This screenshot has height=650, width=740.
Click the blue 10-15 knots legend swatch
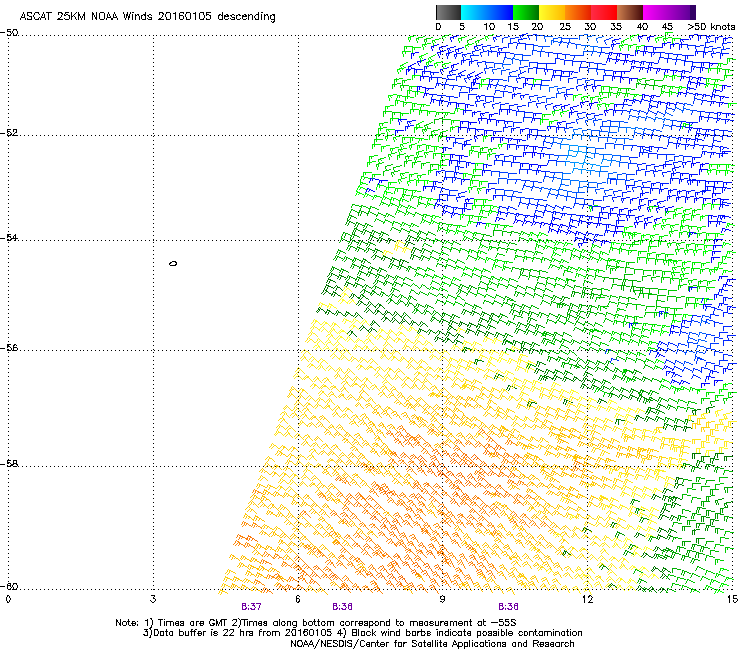pos(499,12)
